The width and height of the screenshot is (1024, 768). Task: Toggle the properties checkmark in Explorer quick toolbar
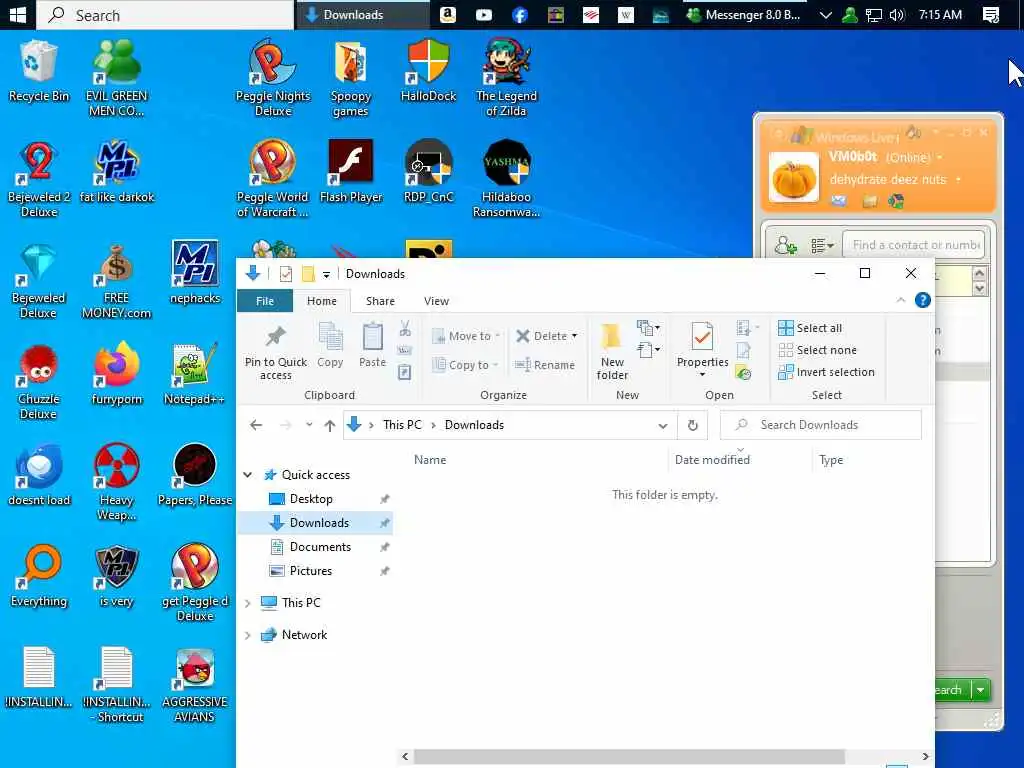tap(285, 274)
